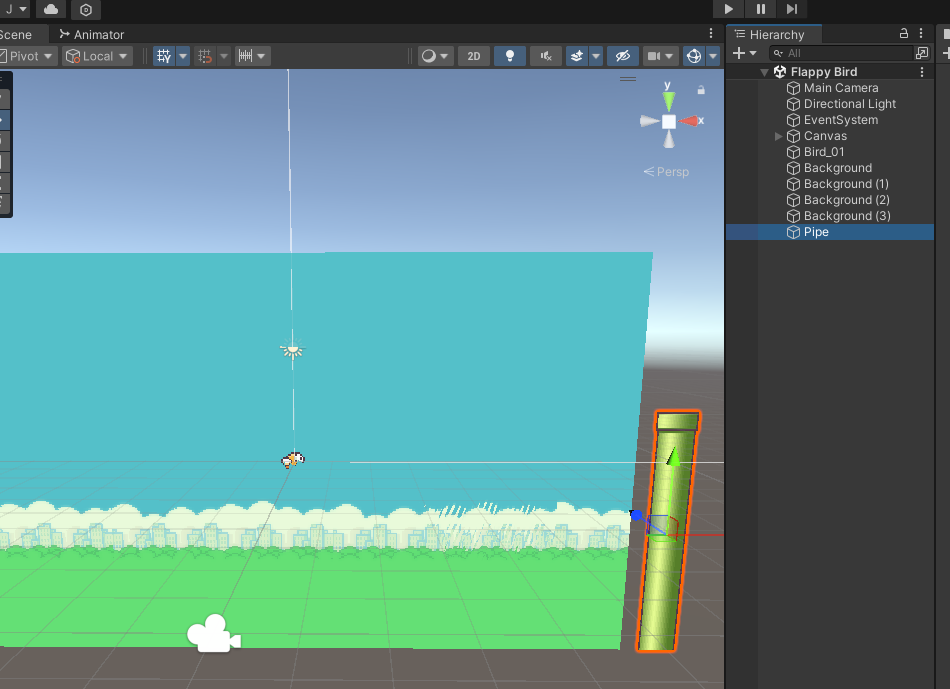
Task: Open the Hierarchy panel three-dot menu
Action: (x=921, y=33)
